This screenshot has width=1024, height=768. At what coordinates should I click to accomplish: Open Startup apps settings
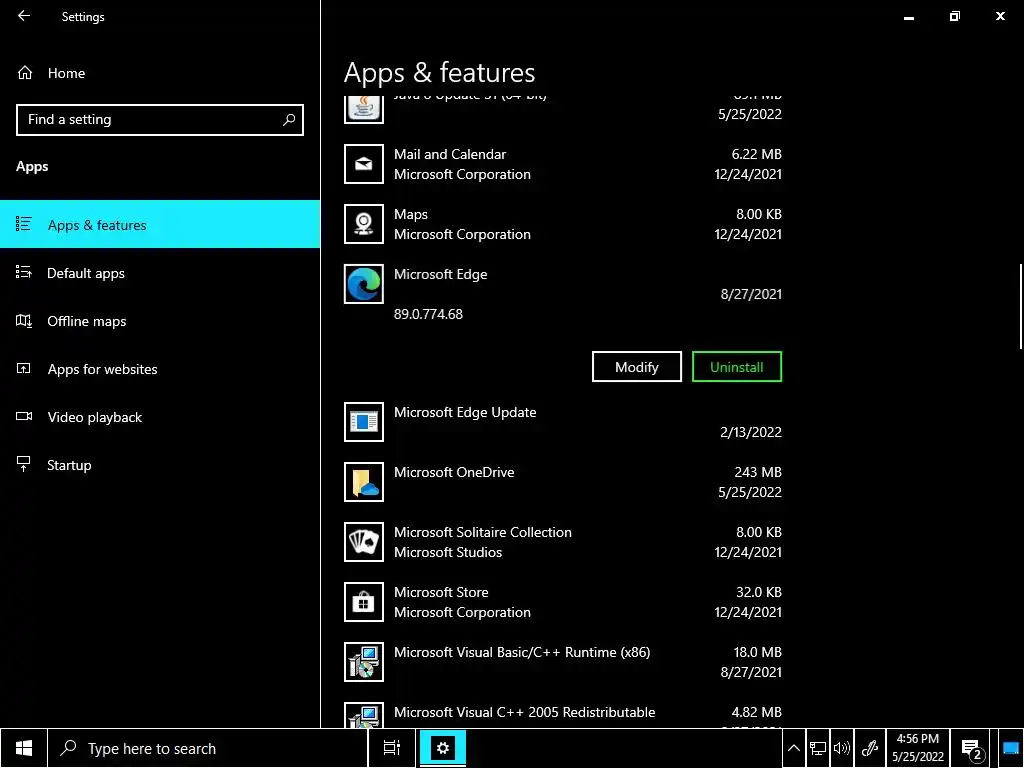(x=160, y=465)
